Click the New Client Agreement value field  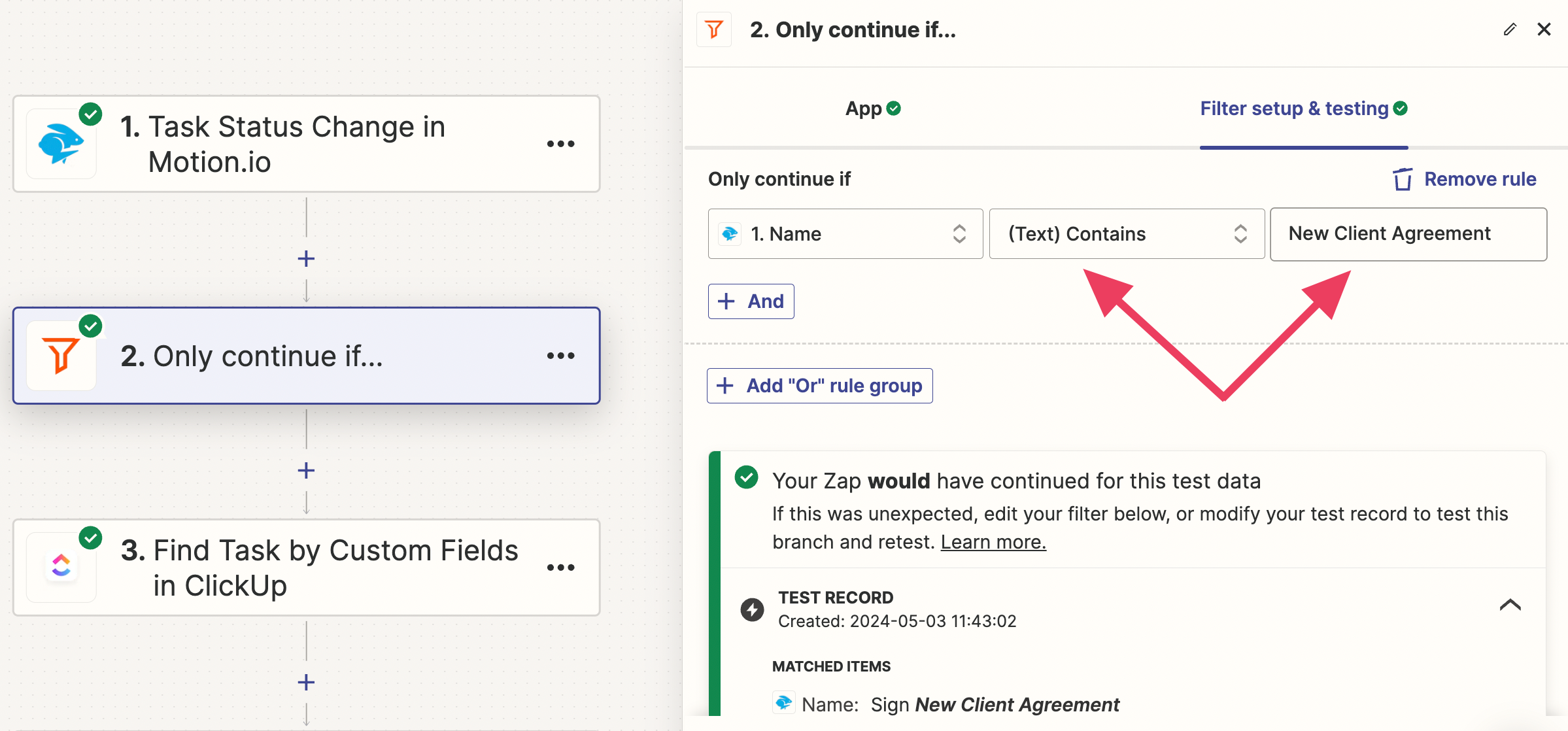click(x=1408, y=234)
